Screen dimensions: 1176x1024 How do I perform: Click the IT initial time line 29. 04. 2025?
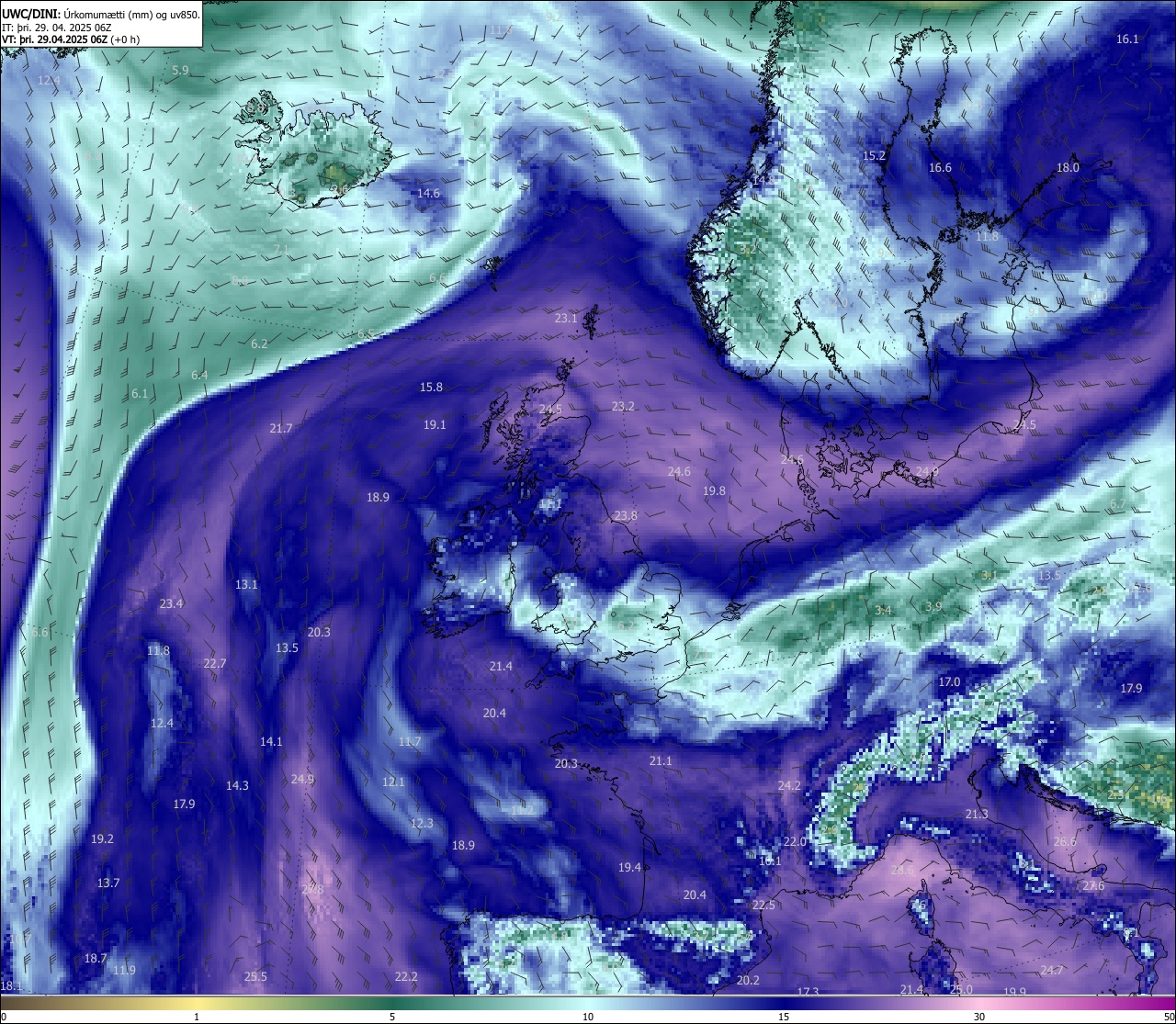tap(57, 28)
